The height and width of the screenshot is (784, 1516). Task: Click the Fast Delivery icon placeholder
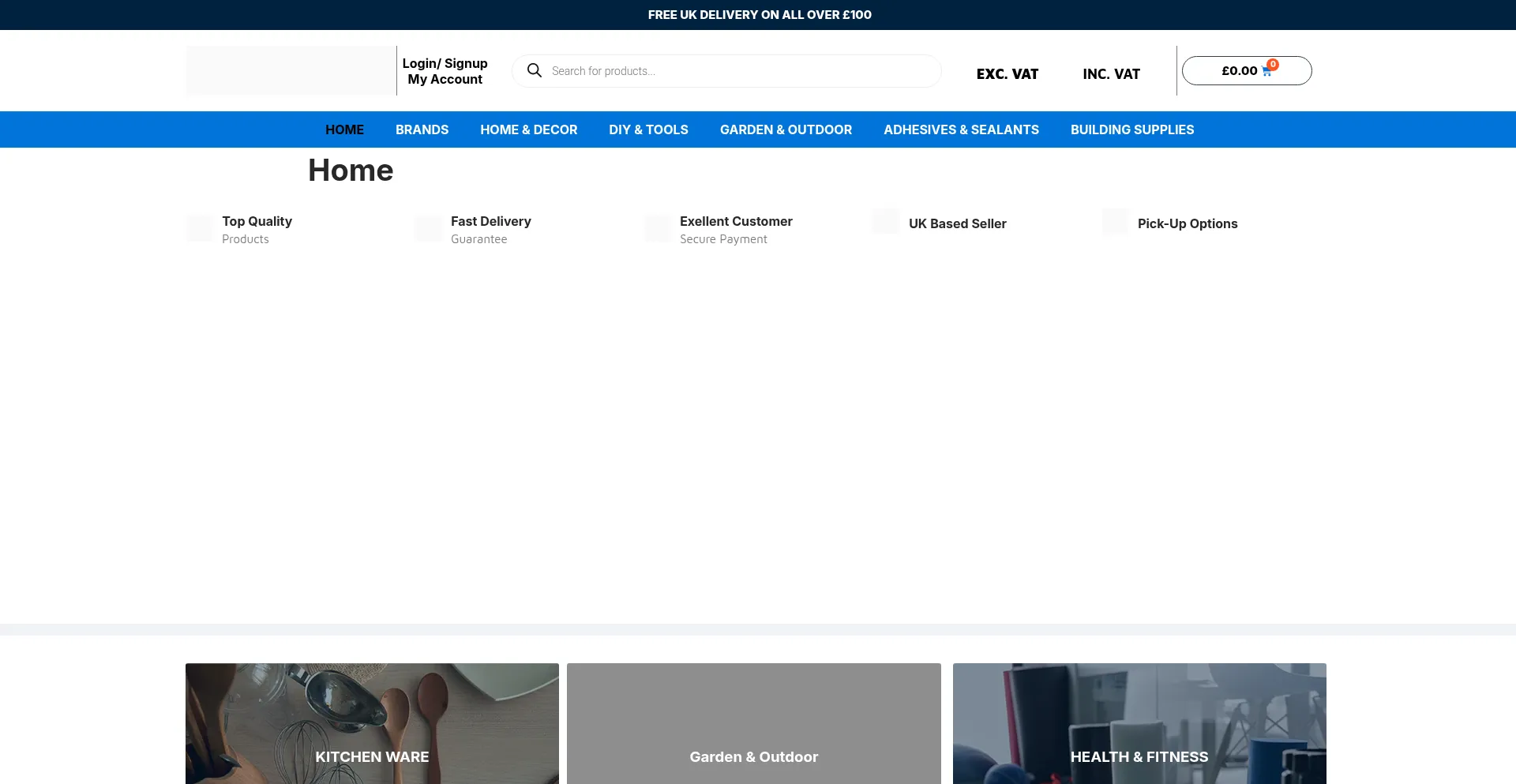(x=429, y=229)
